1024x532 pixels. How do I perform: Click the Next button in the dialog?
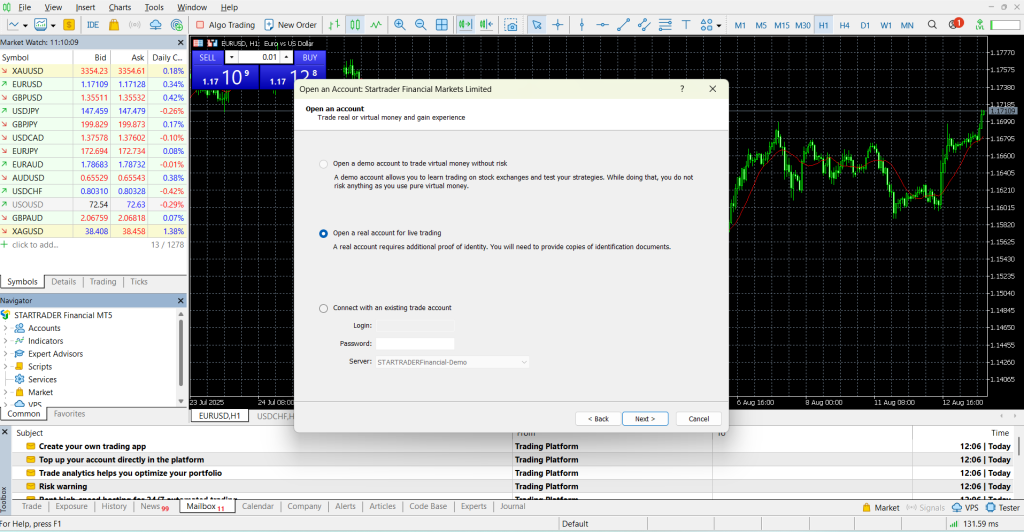645,419
